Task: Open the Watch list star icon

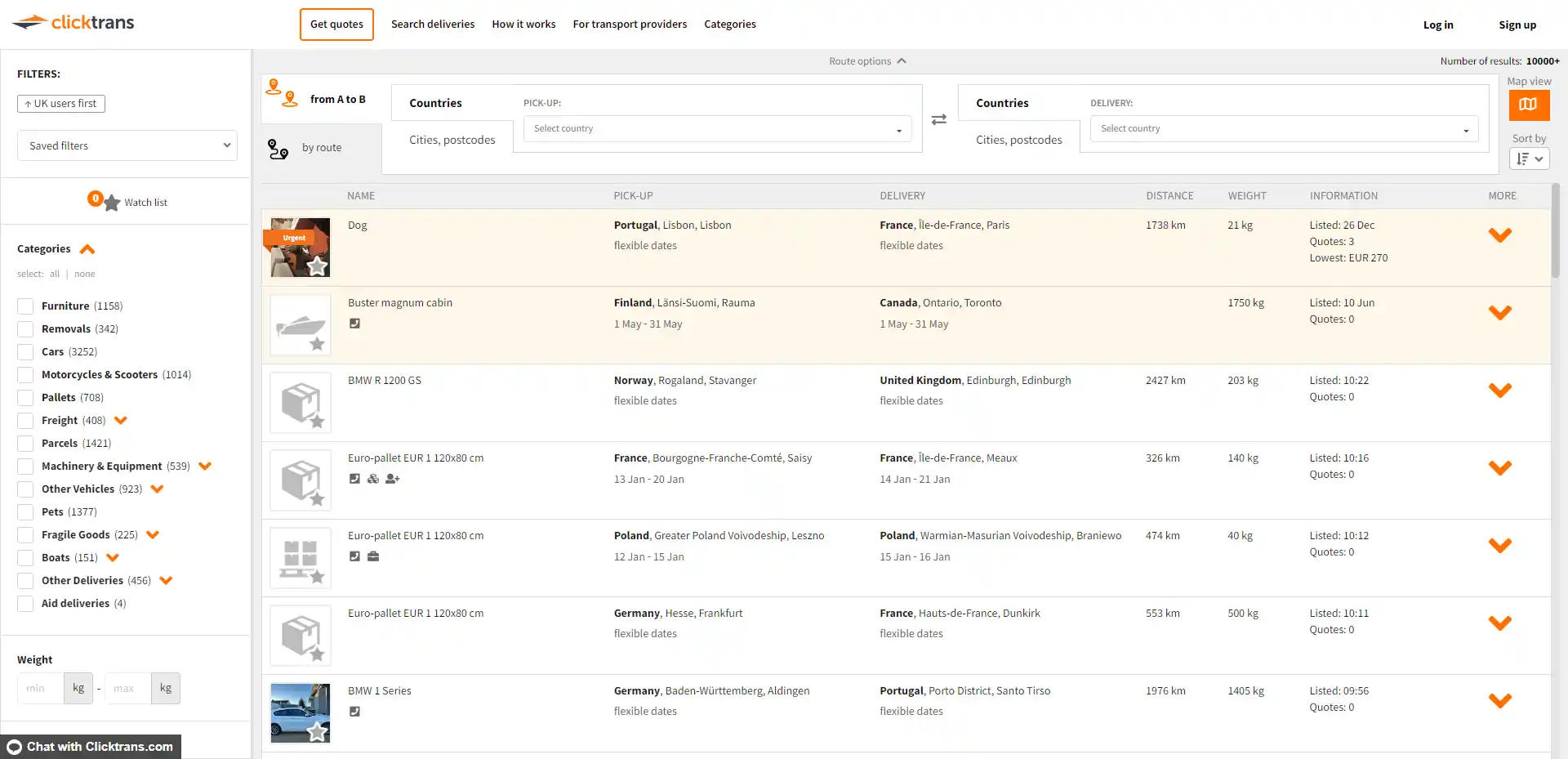Action: (x=112, y=203)
